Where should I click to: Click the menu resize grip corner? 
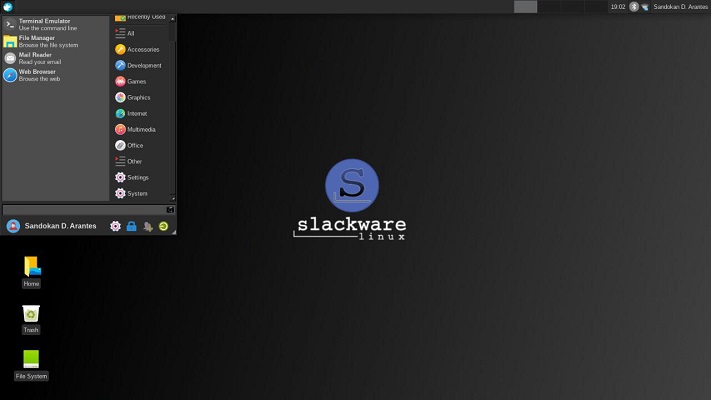[174, 232]
